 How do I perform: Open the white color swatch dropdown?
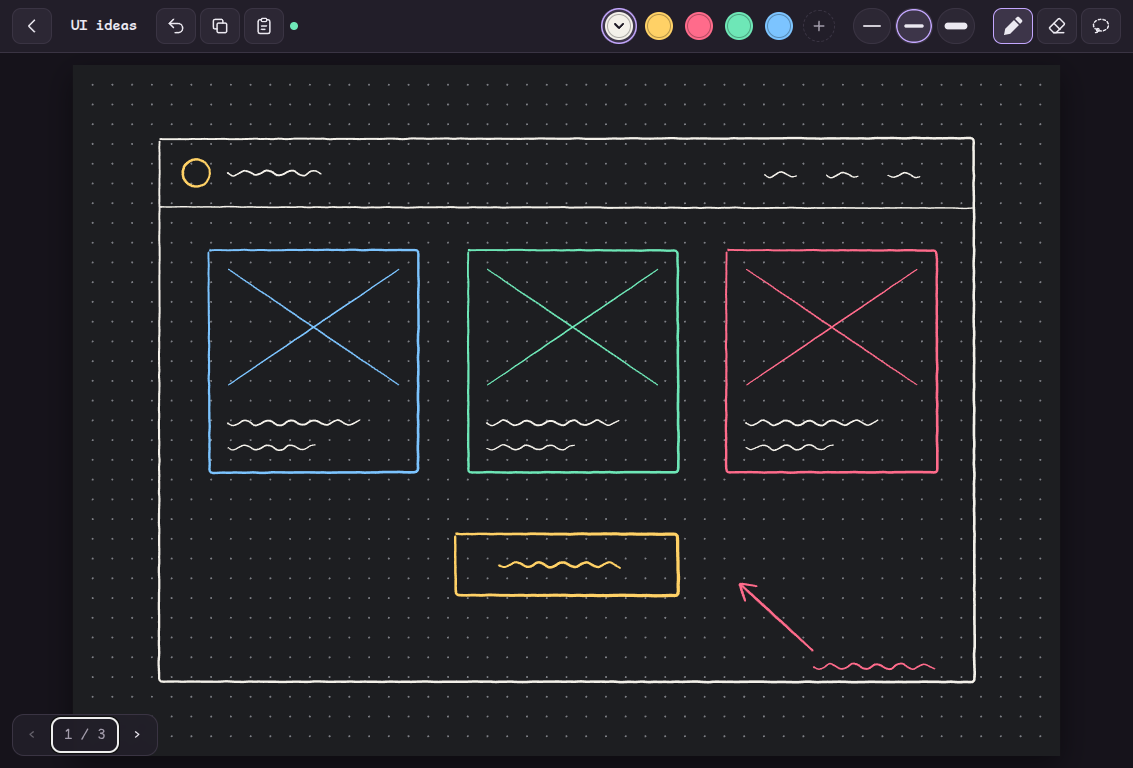pos(619,26)
